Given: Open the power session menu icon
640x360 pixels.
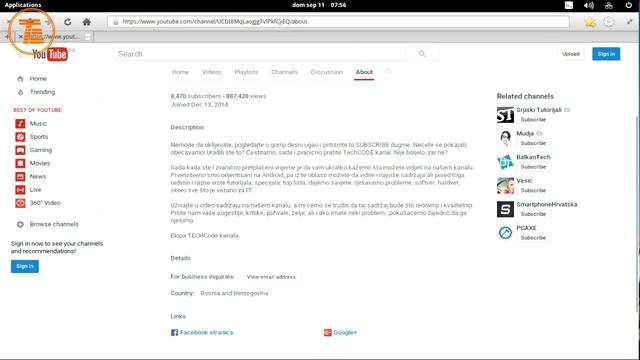Looking at the screenshot, I should (629, 5).
